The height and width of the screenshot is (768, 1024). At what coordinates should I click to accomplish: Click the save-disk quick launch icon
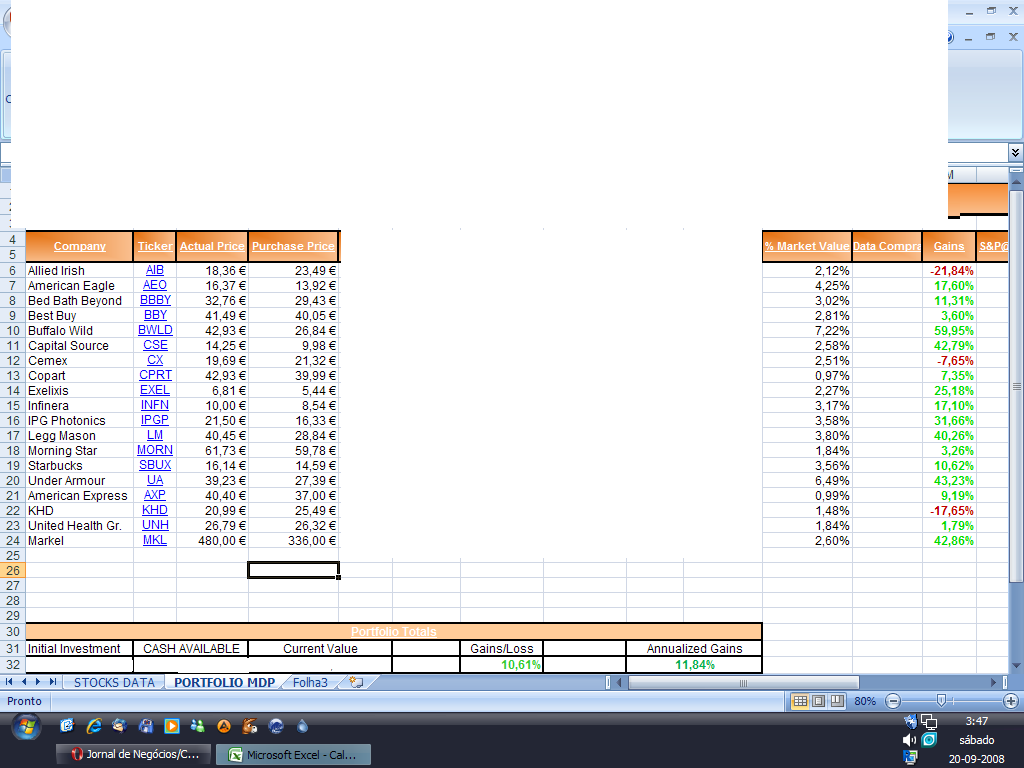pyautogui.click(x=146, y=726)
